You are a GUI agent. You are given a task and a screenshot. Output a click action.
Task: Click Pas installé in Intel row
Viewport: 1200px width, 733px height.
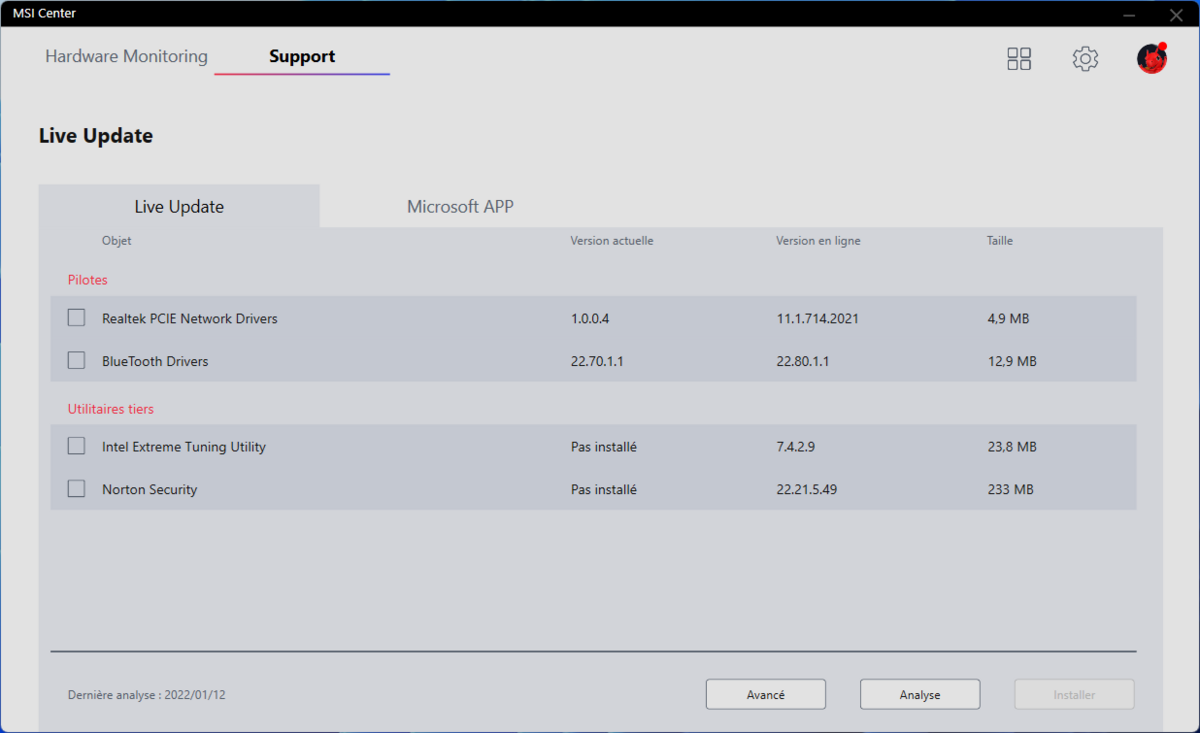pos(604,447)
